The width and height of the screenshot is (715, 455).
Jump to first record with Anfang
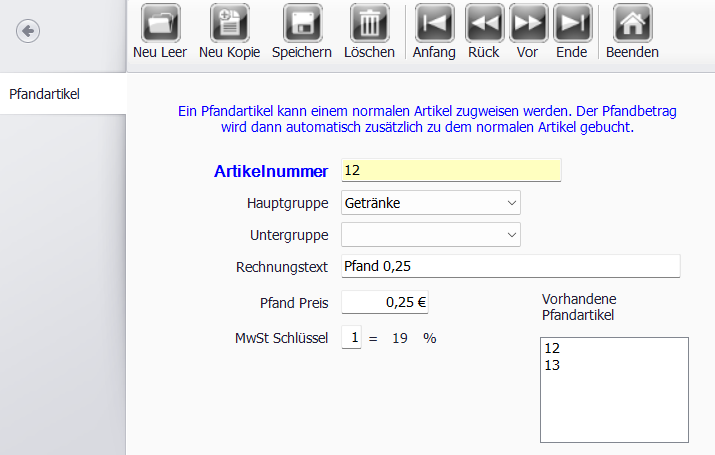click(434, 24)
